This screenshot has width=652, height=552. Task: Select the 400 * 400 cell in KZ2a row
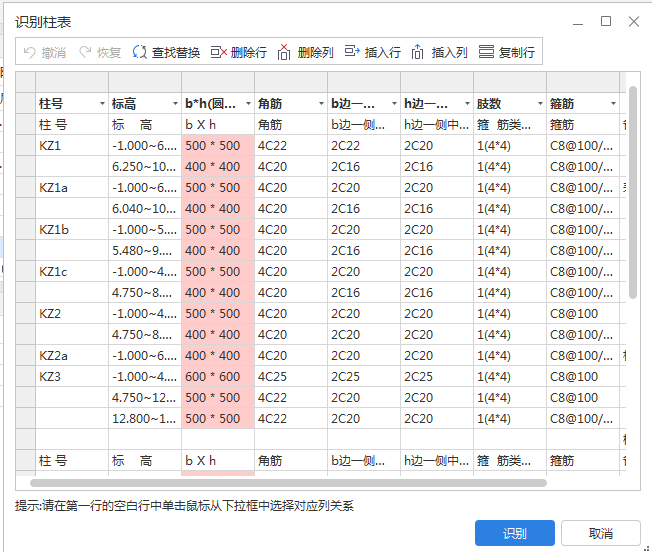click(218, 355)
